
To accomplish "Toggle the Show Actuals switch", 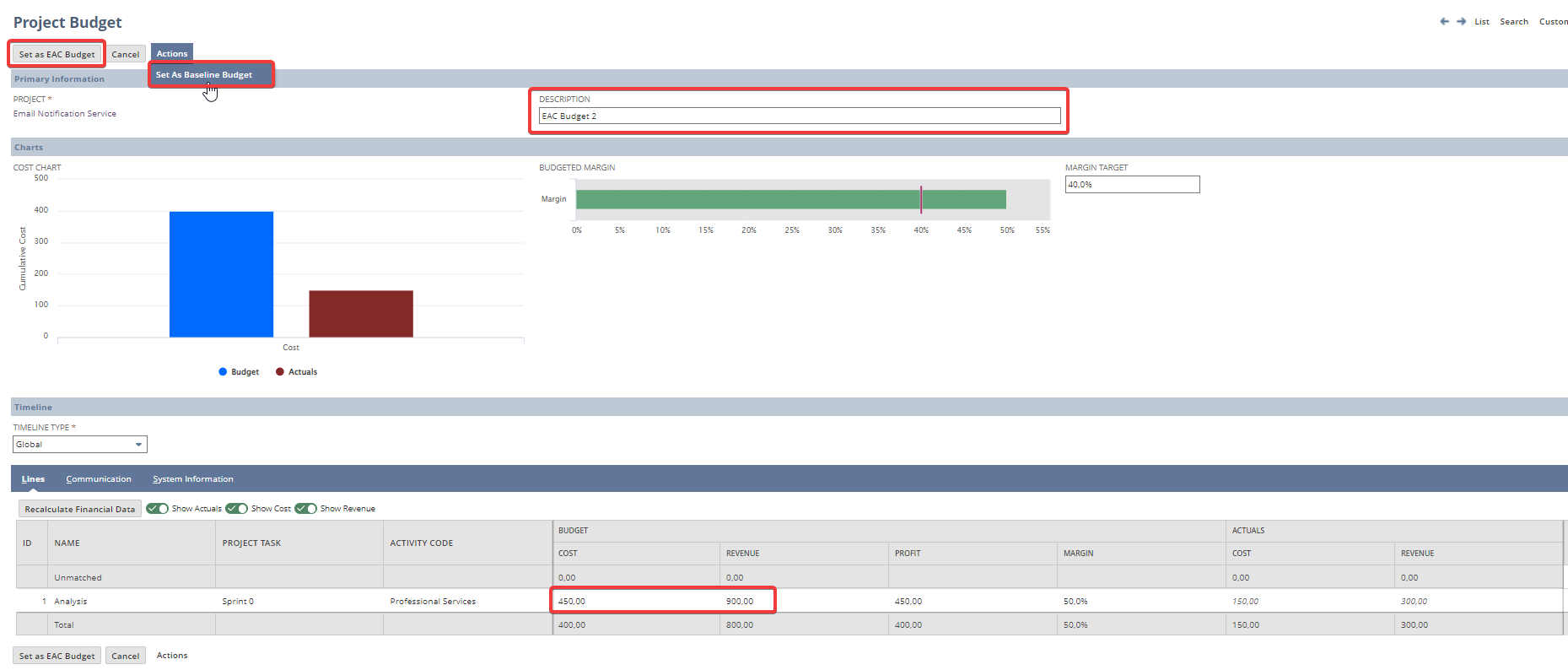I will [157, 509].
